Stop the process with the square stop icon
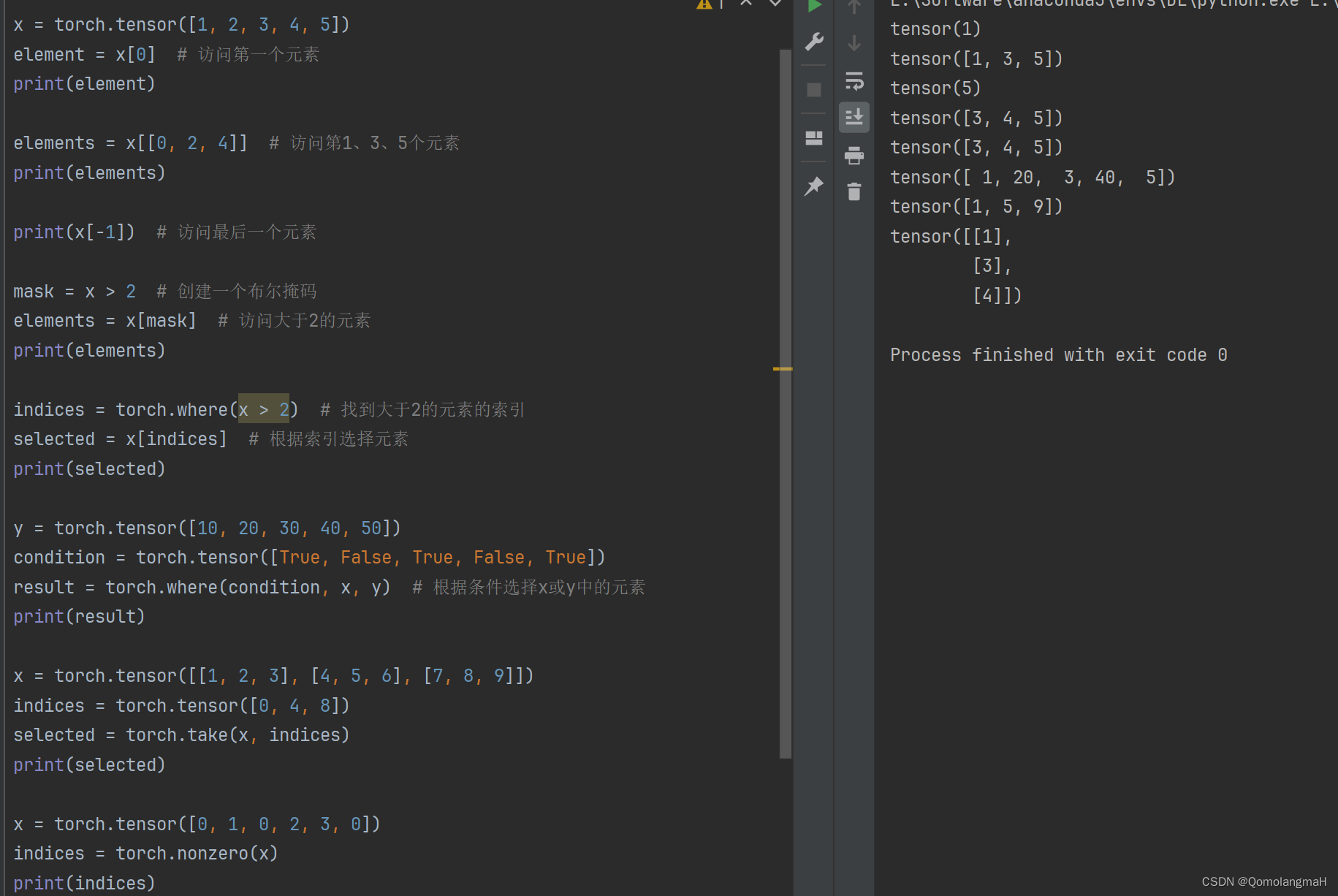Image resolution: width=1338 pixels, height=896 pixels. [814, 90]
